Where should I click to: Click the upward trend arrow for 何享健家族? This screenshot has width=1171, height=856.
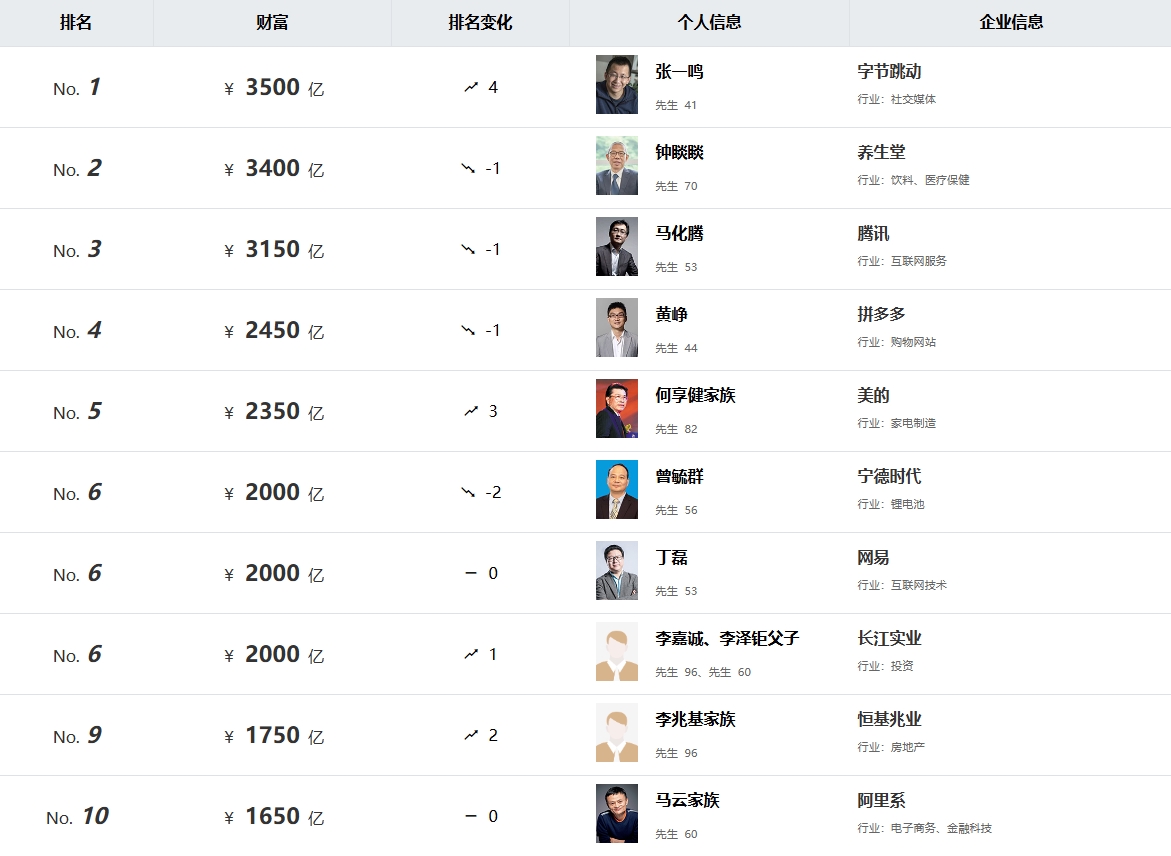[470, 412]
